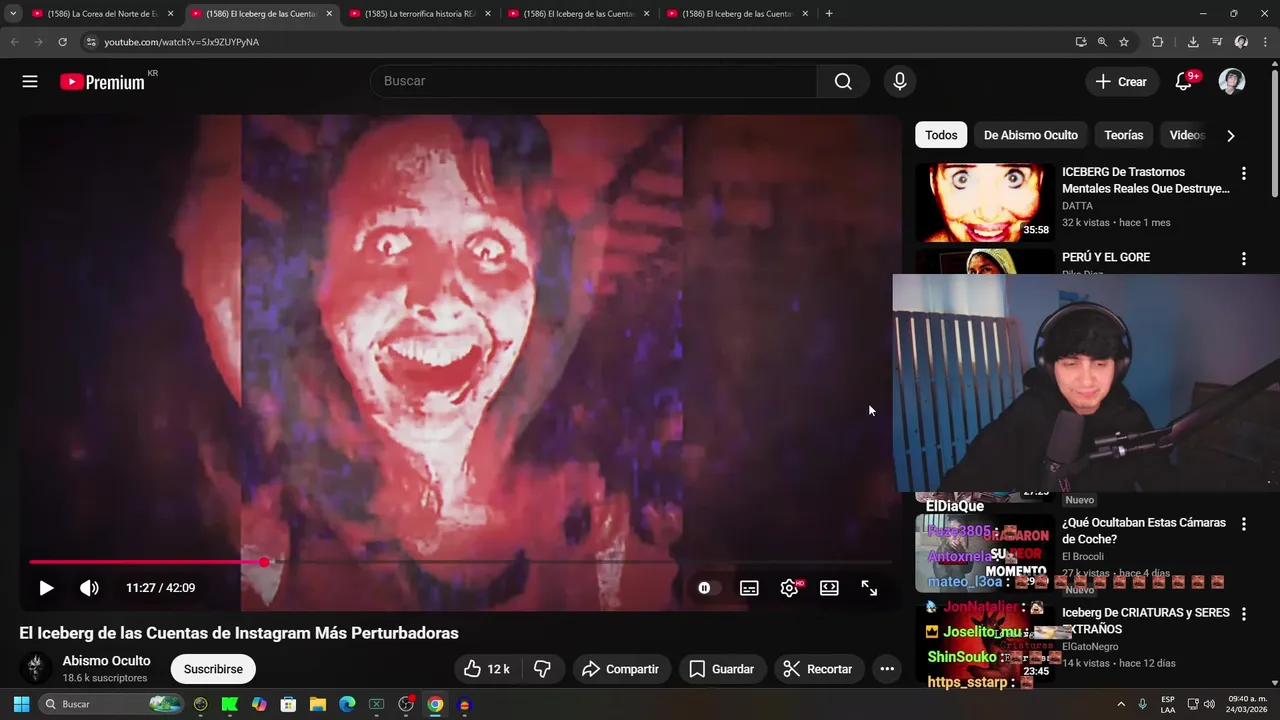Click the Crear button
The width and height of the screenshot is (1280, 720).
1121,82
